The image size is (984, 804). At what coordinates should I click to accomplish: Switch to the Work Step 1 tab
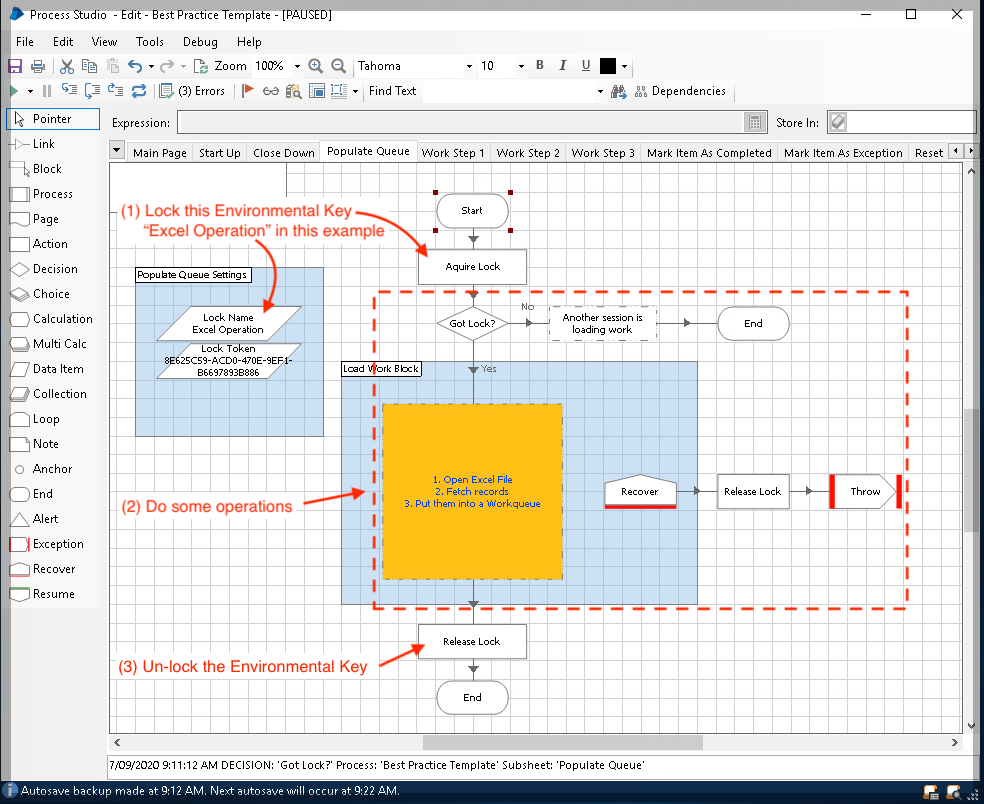point(453,153)
